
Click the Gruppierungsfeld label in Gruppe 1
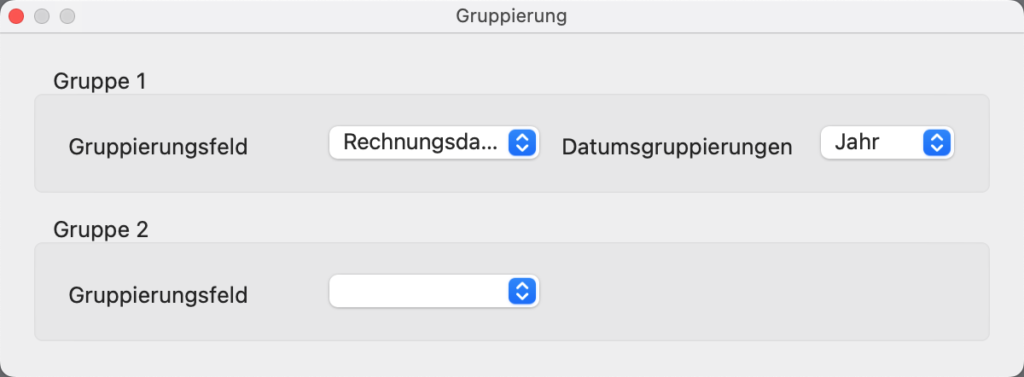click(x=158, y=147)
